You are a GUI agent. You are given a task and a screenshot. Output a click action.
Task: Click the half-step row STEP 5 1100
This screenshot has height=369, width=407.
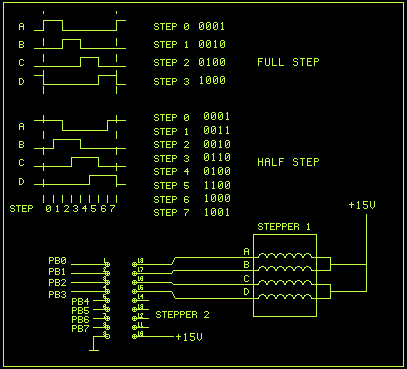192,185
